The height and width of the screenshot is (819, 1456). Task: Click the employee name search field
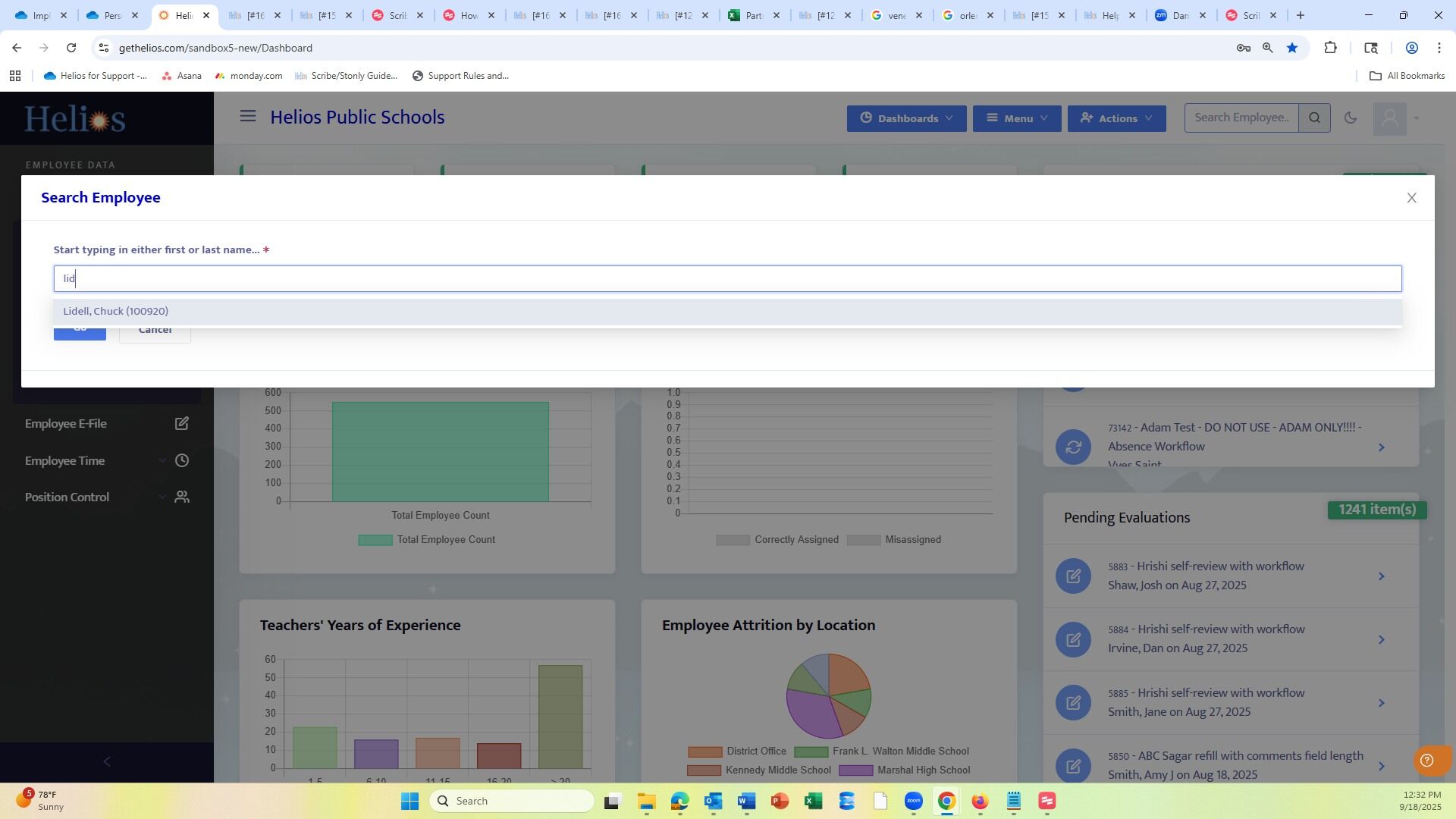(726, 278)
